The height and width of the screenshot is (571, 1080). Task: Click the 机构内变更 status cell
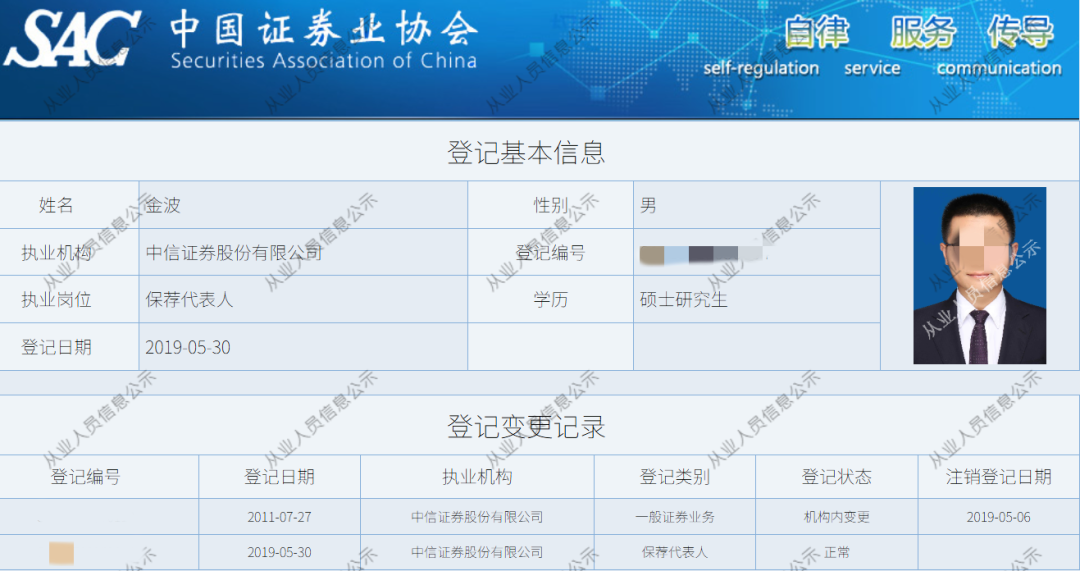(x=836, y=517)
